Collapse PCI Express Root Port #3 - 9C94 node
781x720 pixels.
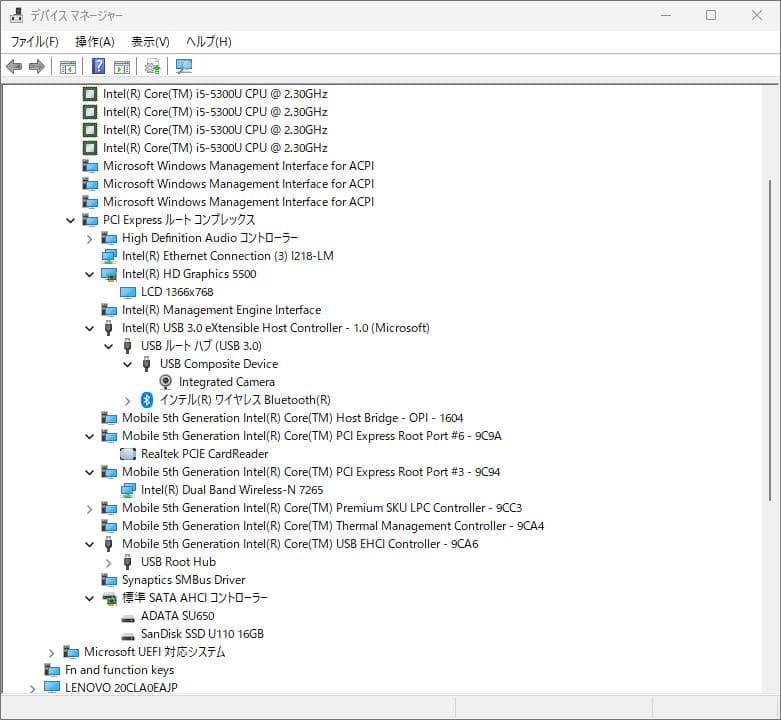click(x=90, y=473)
